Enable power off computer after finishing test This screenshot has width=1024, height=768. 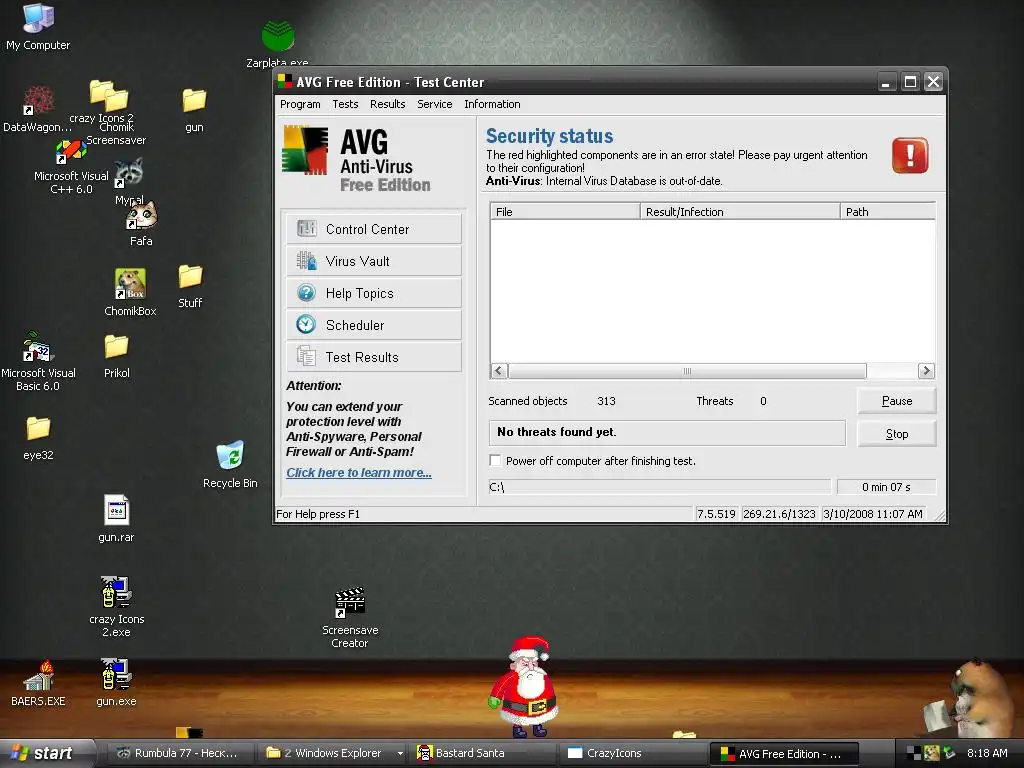(x=496, y=460)
